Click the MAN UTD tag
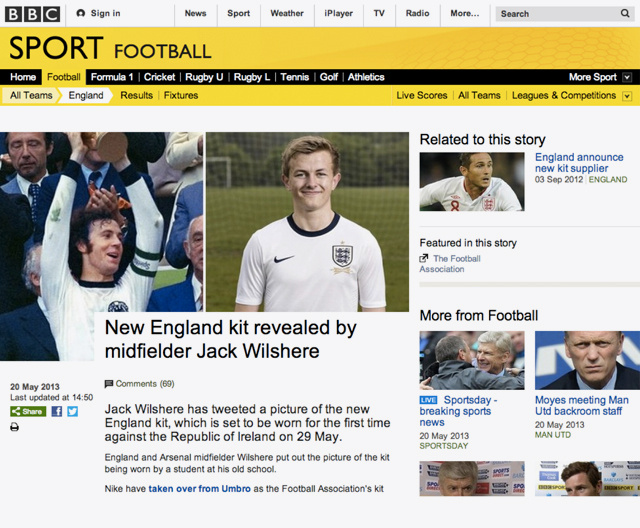This screenshot has height=528, width=640. click(x=553, y=435)
